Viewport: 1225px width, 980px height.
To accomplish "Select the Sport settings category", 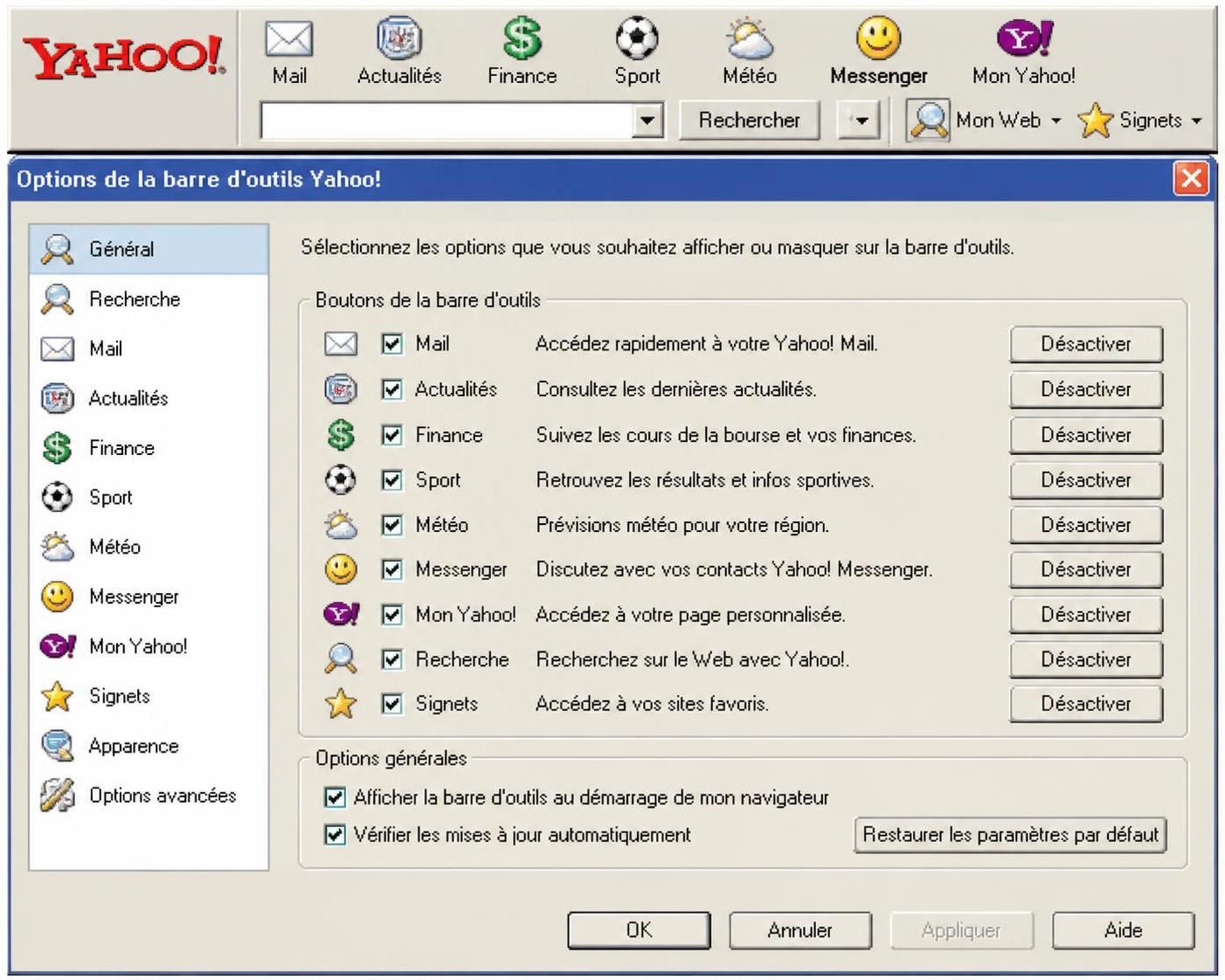I will coord(149,497).
